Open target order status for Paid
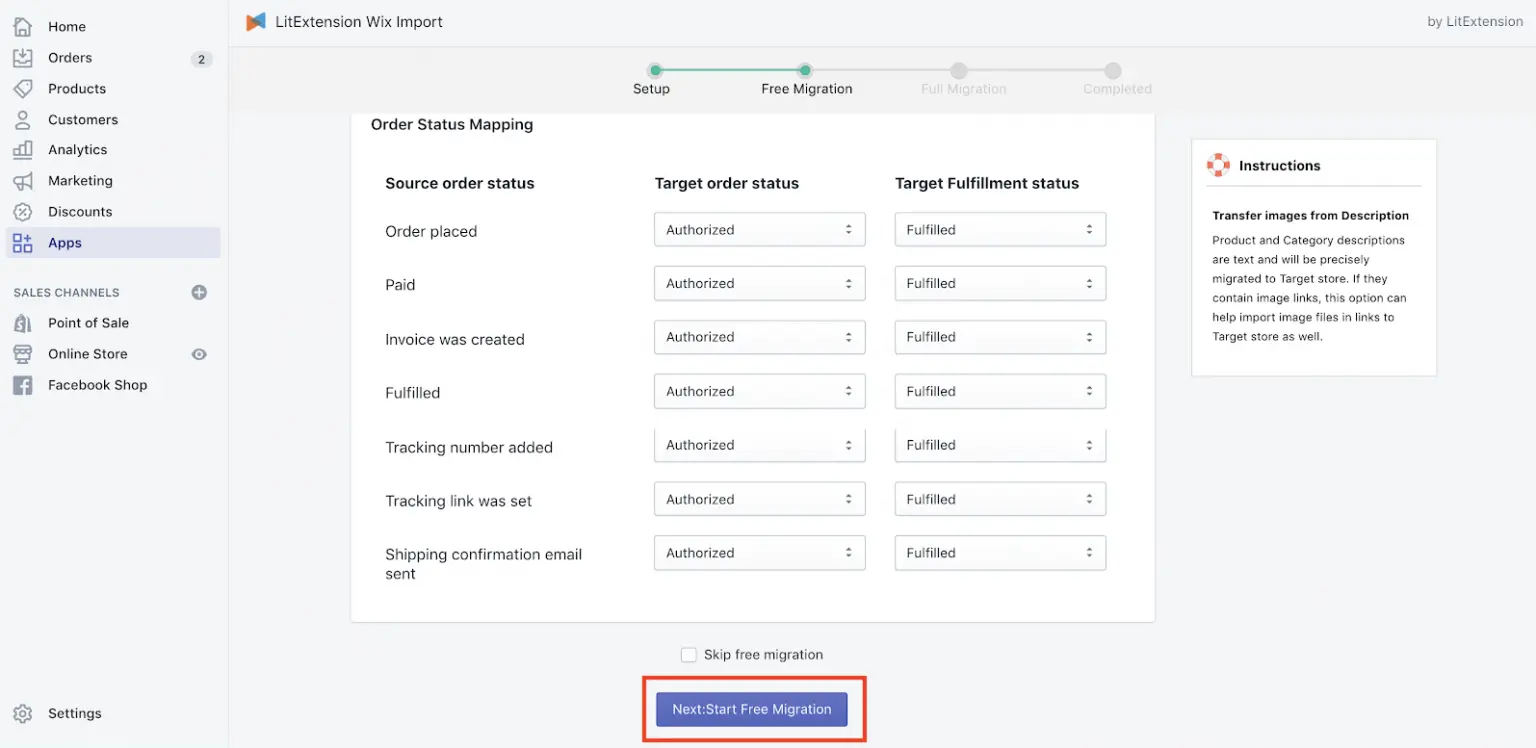 pos(760,284)
